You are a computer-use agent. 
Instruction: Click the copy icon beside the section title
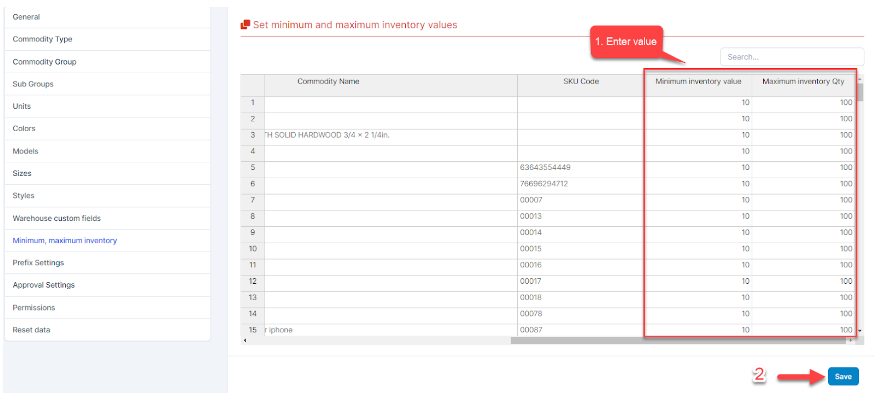pos(245,25)
